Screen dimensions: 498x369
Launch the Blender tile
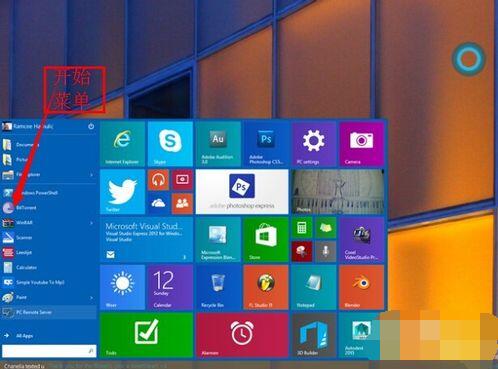361,287
